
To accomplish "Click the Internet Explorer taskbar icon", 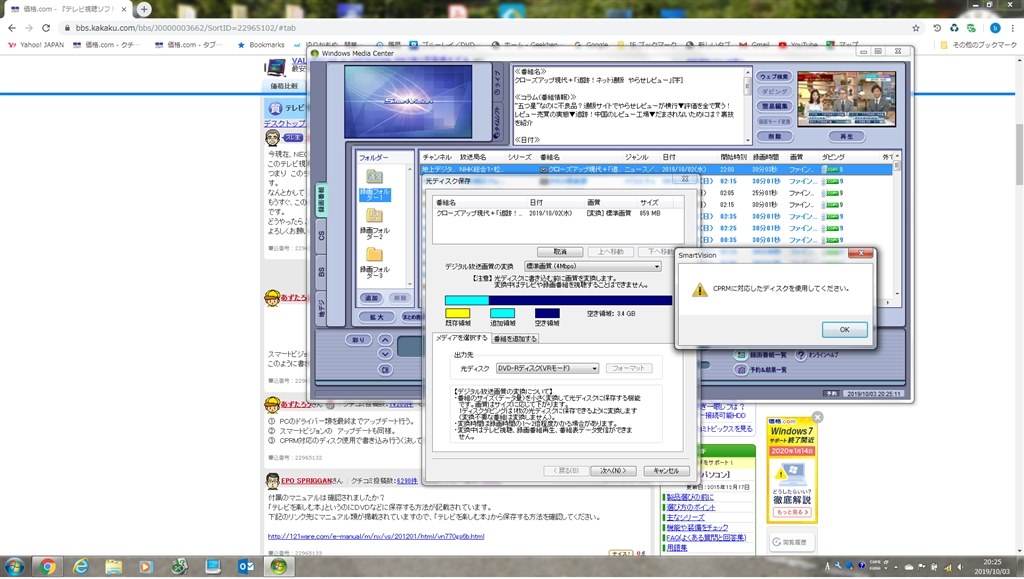I will coord(80,567).
